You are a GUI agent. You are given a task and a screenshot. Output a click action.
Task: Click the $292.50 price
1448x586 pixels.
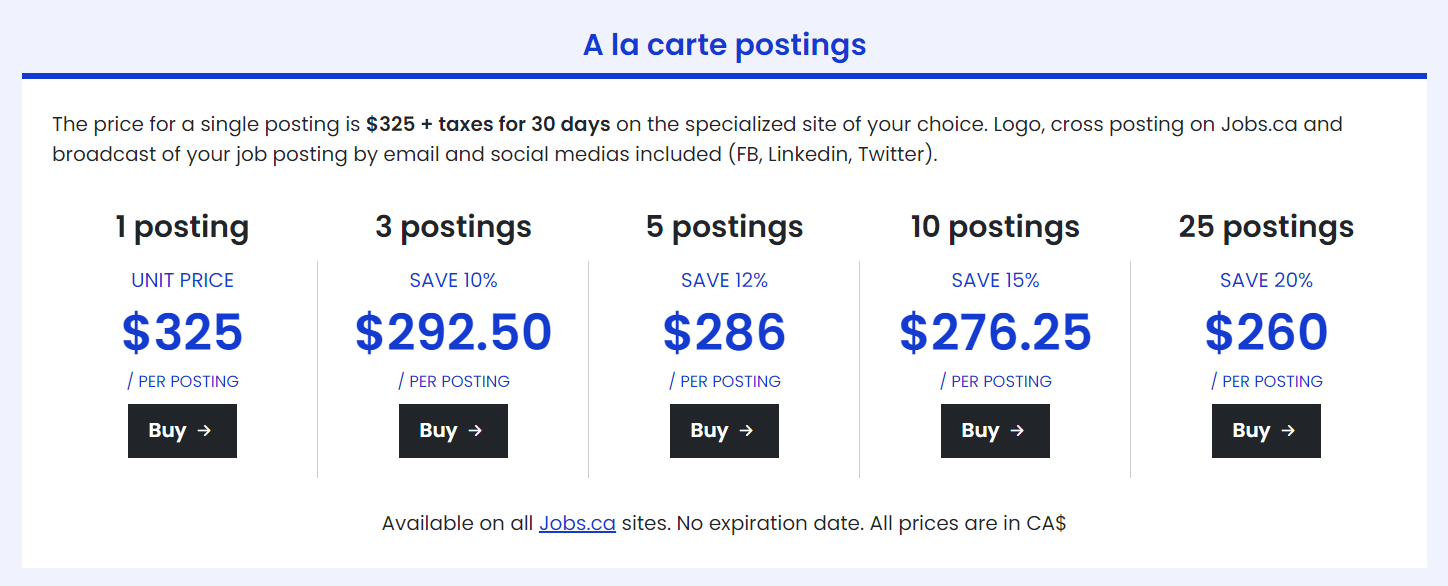[453, 333]
